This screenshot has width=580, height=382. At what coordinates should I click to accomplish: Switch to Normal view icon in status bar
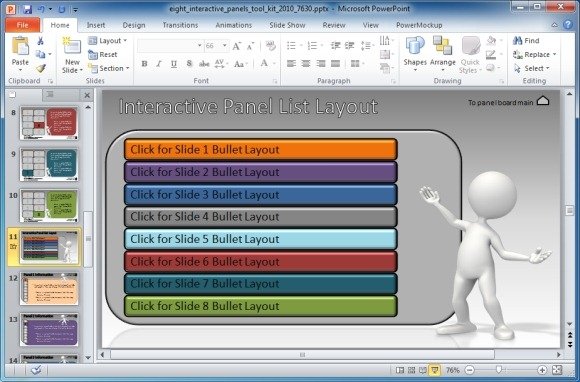[x=400, y=370]
